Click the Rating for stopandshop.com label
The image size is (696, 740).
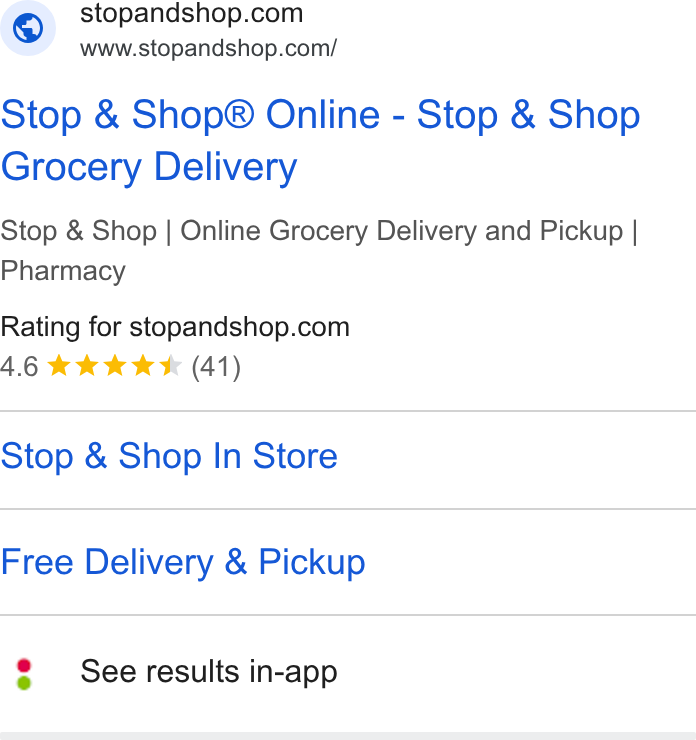coord(175,327)
